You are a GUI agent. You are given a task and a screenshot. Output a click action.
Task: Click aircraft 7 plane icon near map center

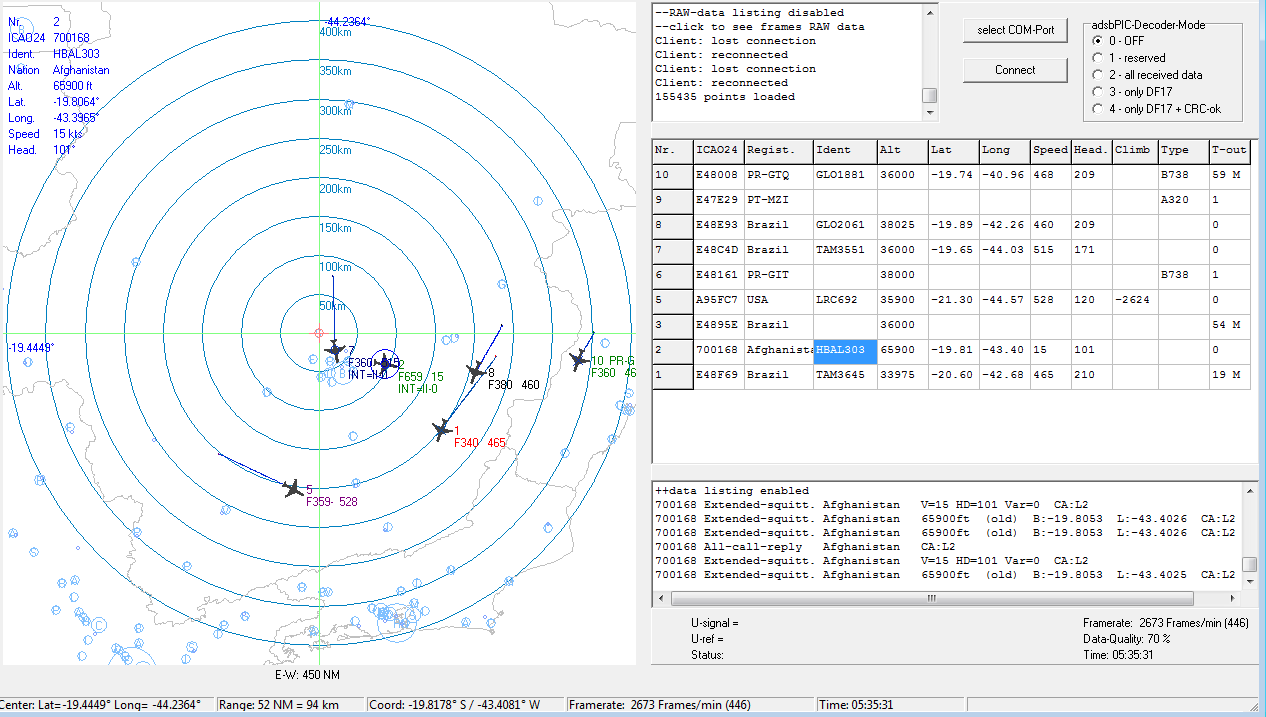(x=336, y=351)
